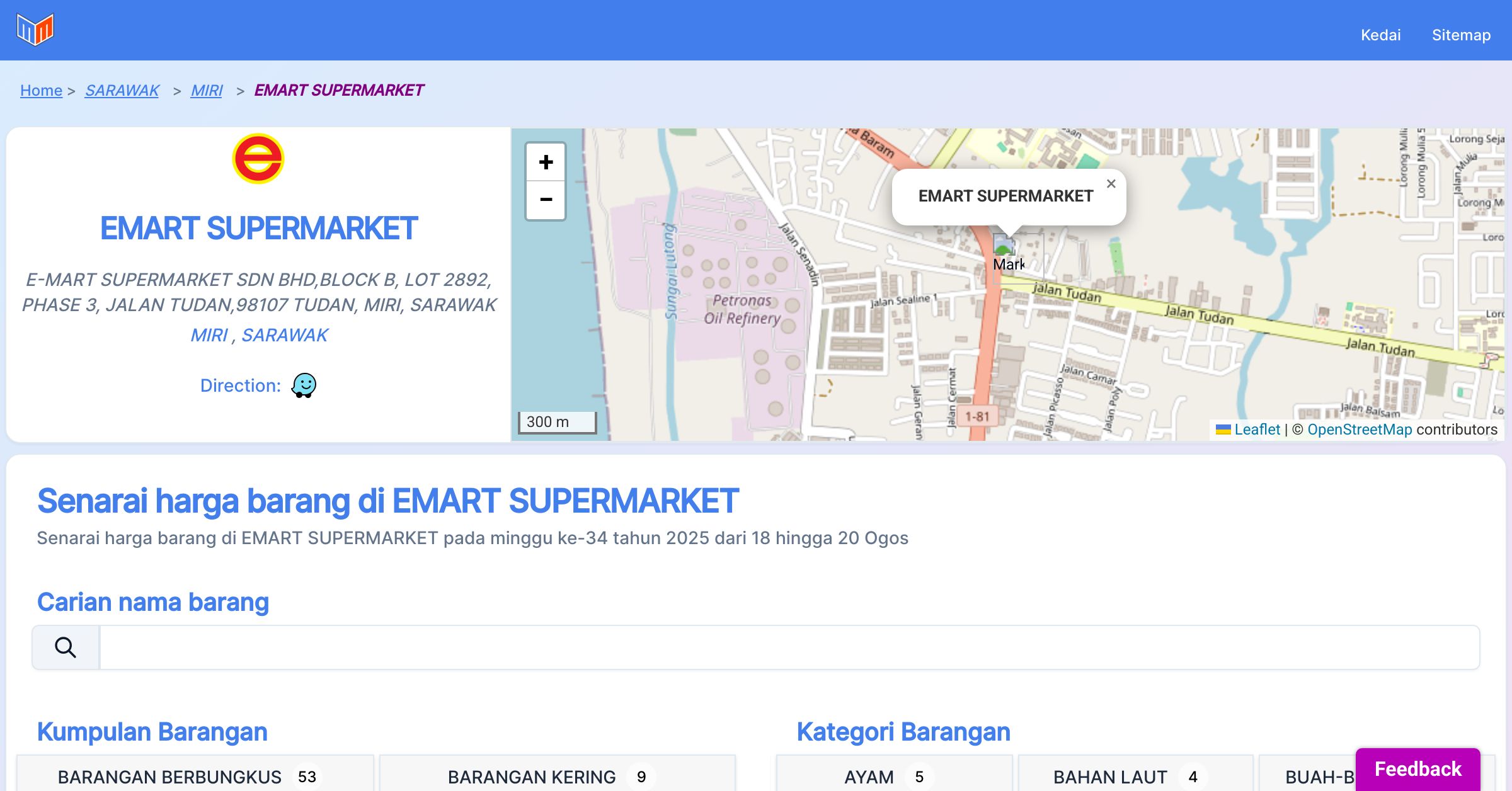The width and height of the screenshot is (1512, 791).
Task: Zoom in on the map
Action: pyautogui.click(x=546, y=162)
